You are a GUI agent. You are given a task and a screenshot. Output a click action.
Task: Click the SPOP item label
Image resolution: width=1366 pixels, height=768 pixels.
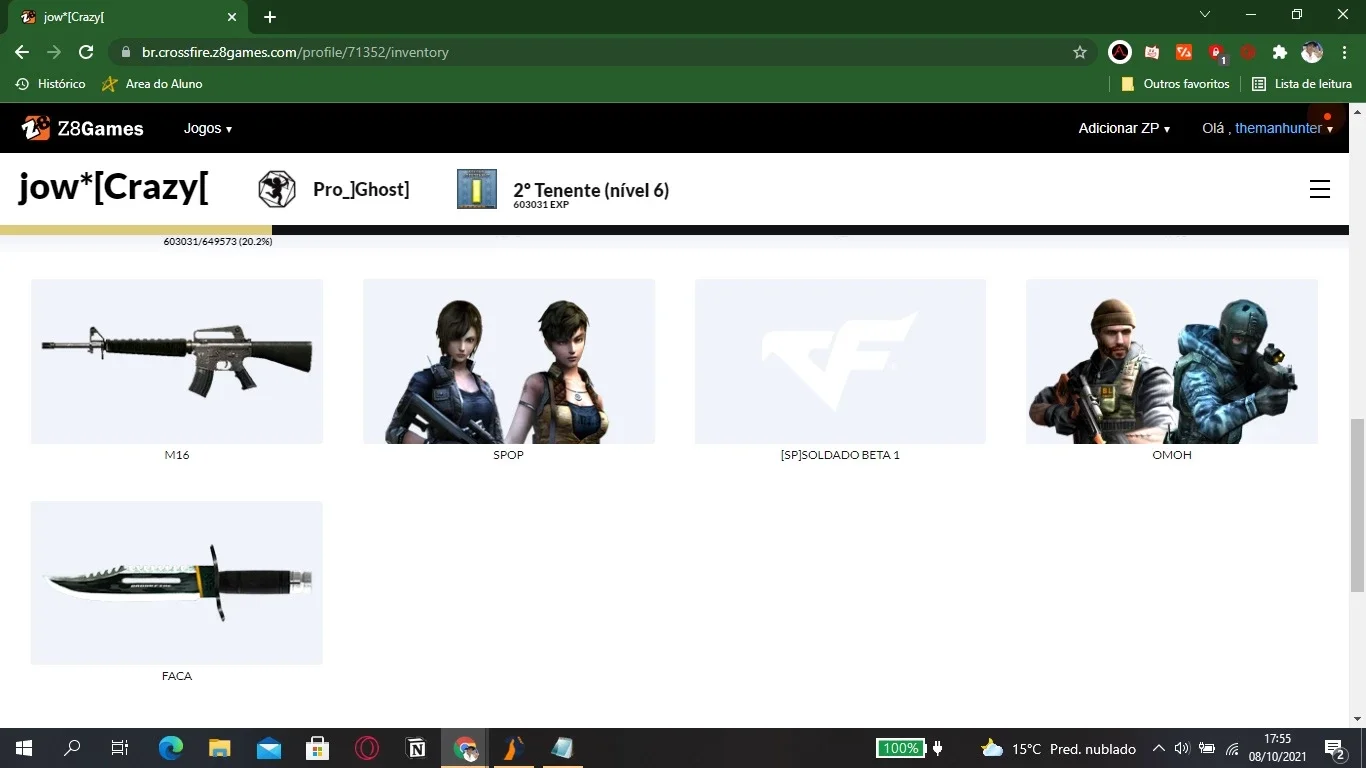click(508, 455)
